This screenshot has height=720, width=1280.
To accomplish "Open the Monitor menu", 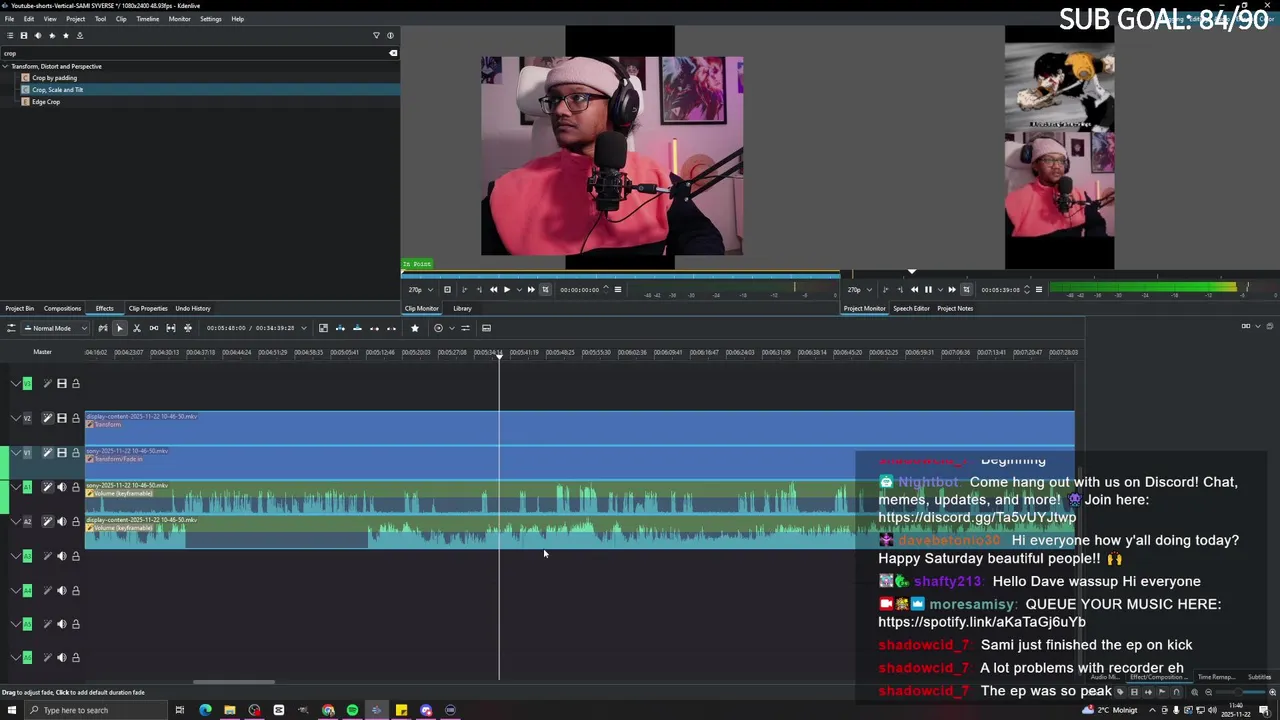I will (179, 19).
